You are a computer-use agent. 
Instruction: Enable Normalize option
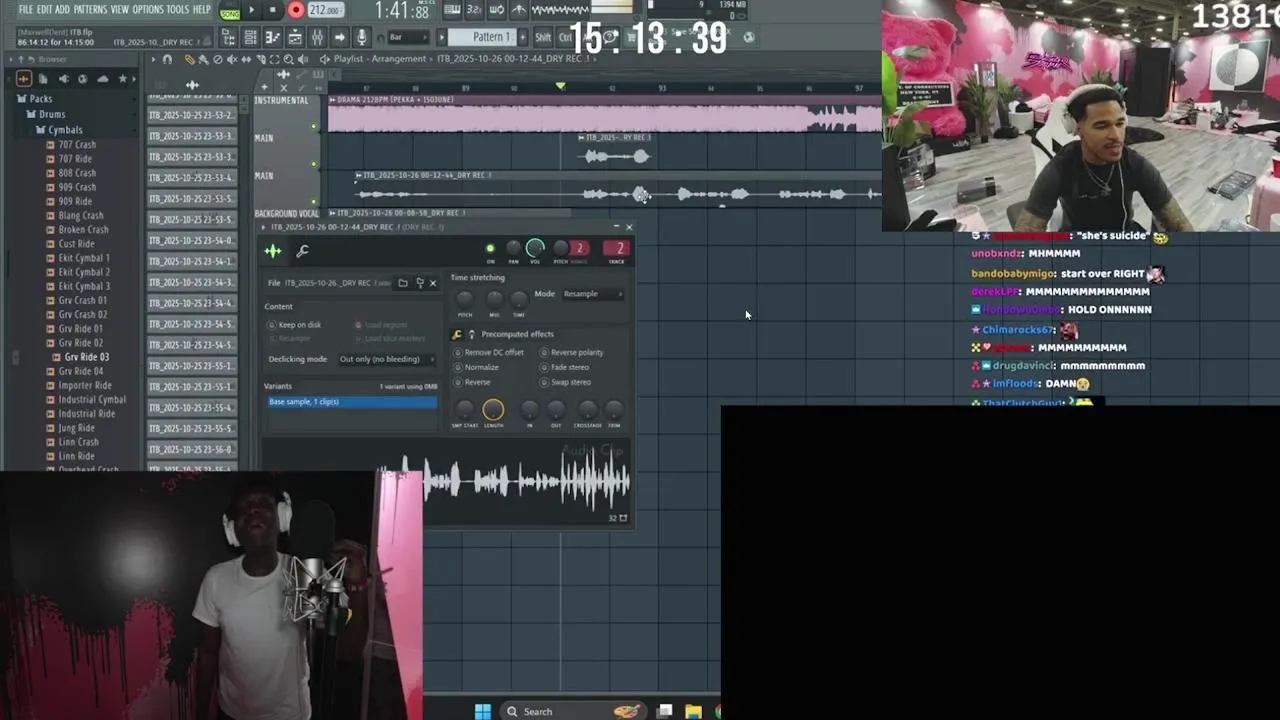[477, 368]
